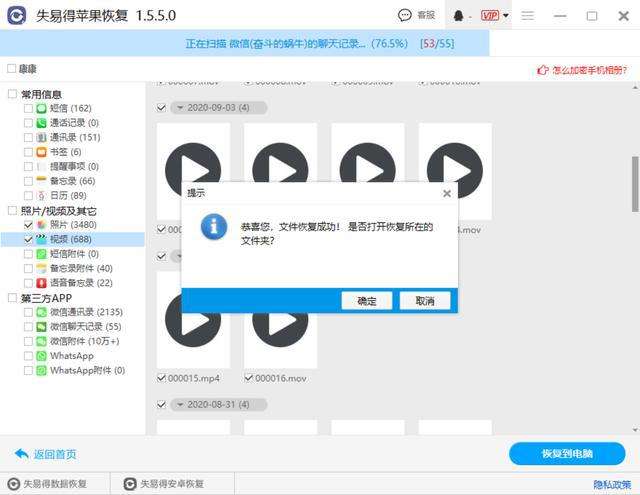Click the 照片 photos icon
Image resolution: width=640 pixels, height=495 pixels.
pyautogui.click(x=41, y=224)
